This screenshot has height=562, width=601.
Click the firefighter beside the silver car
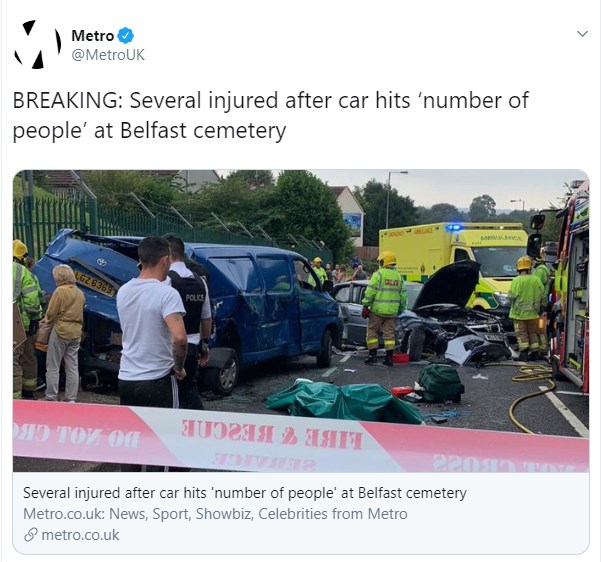pos(384,307)
